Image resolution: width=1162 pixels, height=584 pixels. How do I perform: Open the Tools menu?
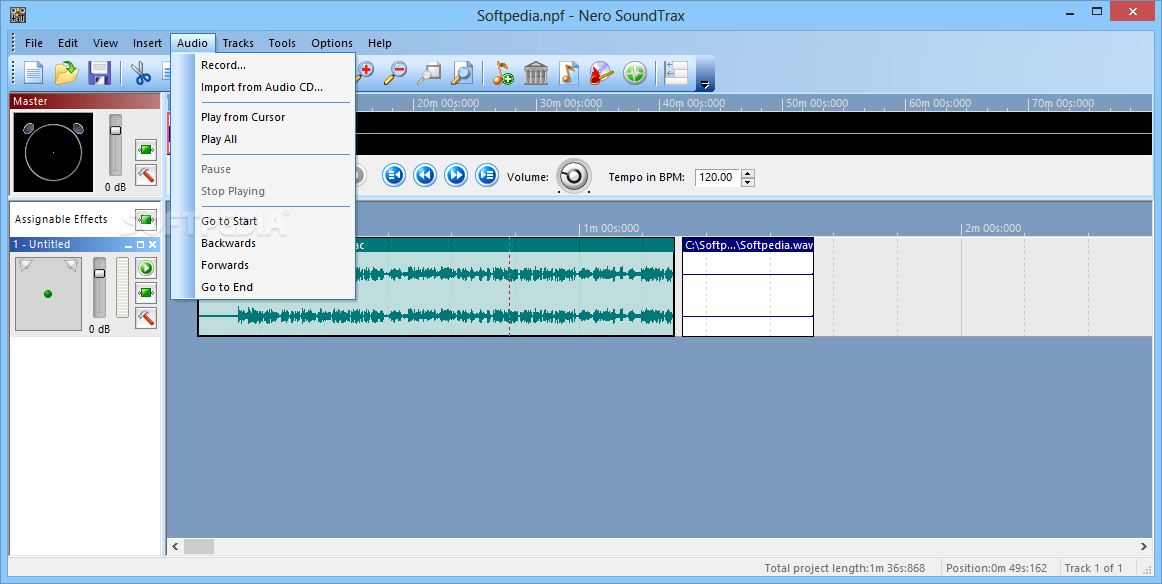(x=282, y=43)
